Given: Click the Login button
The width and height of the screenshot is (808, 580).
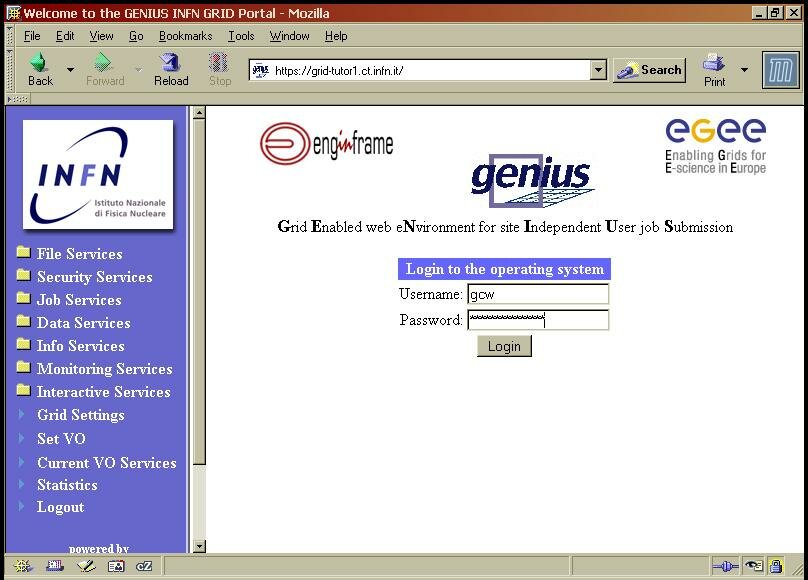Looking at the screenshot, I should pos(504,346).
